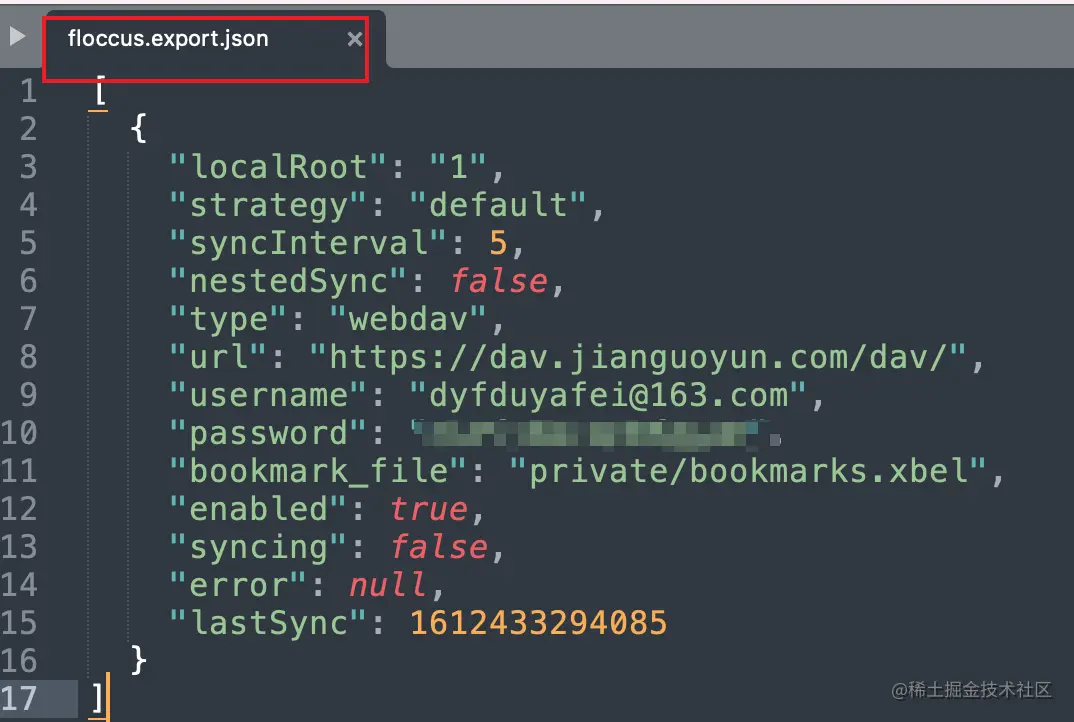This screenshot has height=722, width=1074.
Task: Click the "url" key
Action: tap(218, 356)
